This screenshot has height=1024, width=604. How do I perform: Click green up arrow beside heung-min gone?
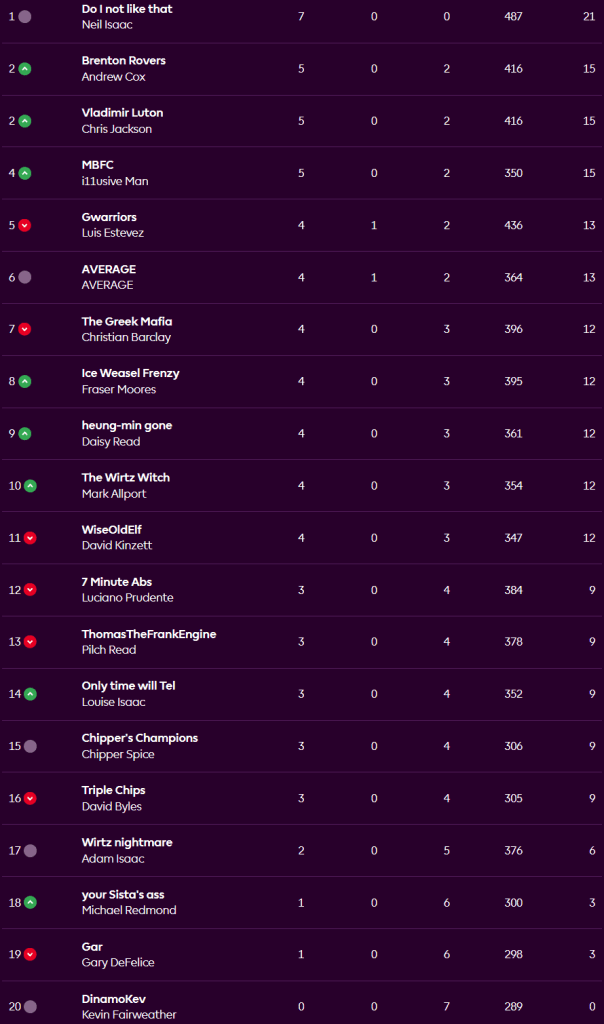point(25,434)
